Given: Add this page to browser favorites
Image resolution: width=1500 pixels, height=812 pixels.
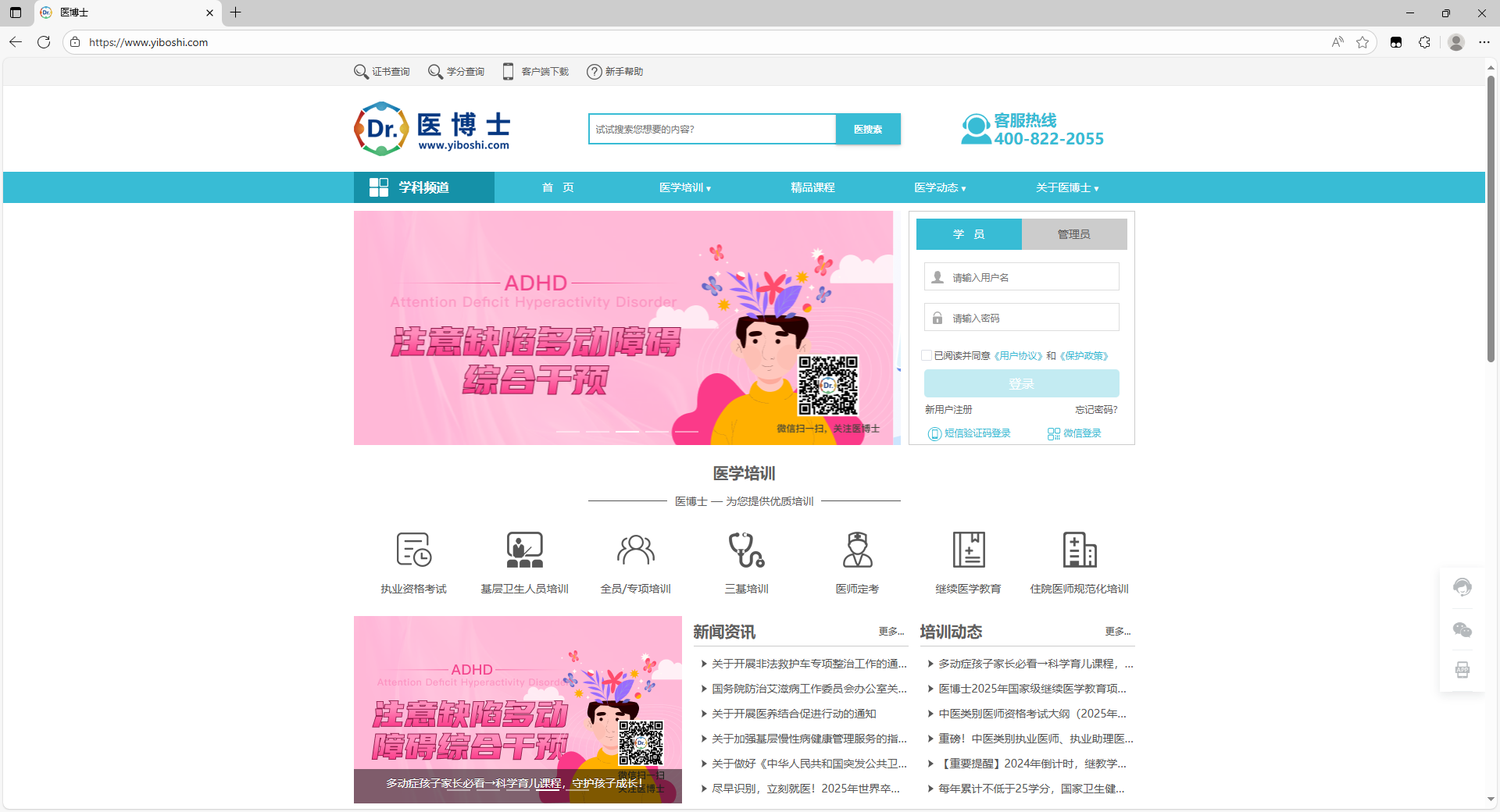Looking at the screenshot, I should pyautogui.click(x=1362, y=42).
